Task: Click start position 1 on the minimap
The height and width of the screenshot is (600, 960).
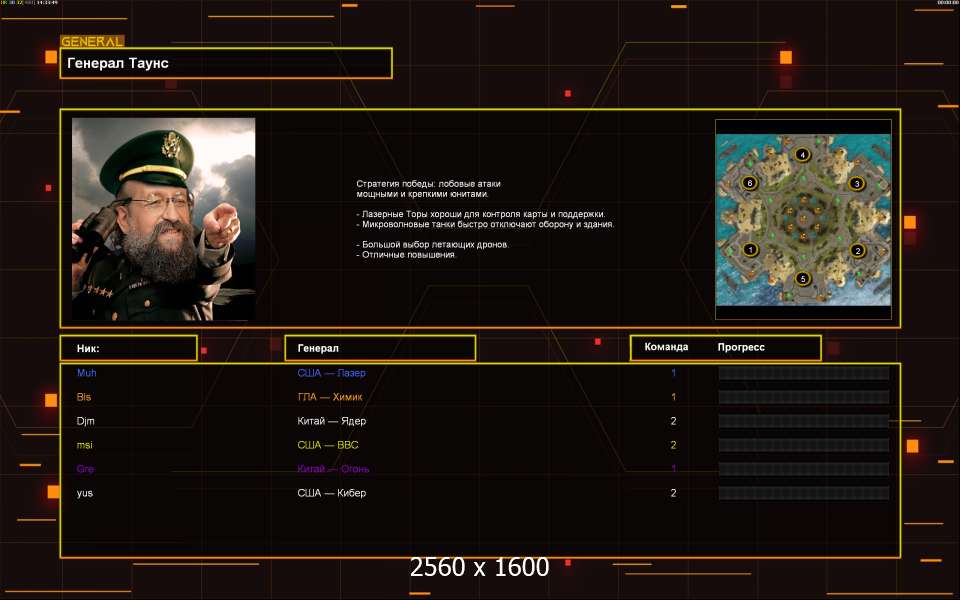Action: [751, 249]
